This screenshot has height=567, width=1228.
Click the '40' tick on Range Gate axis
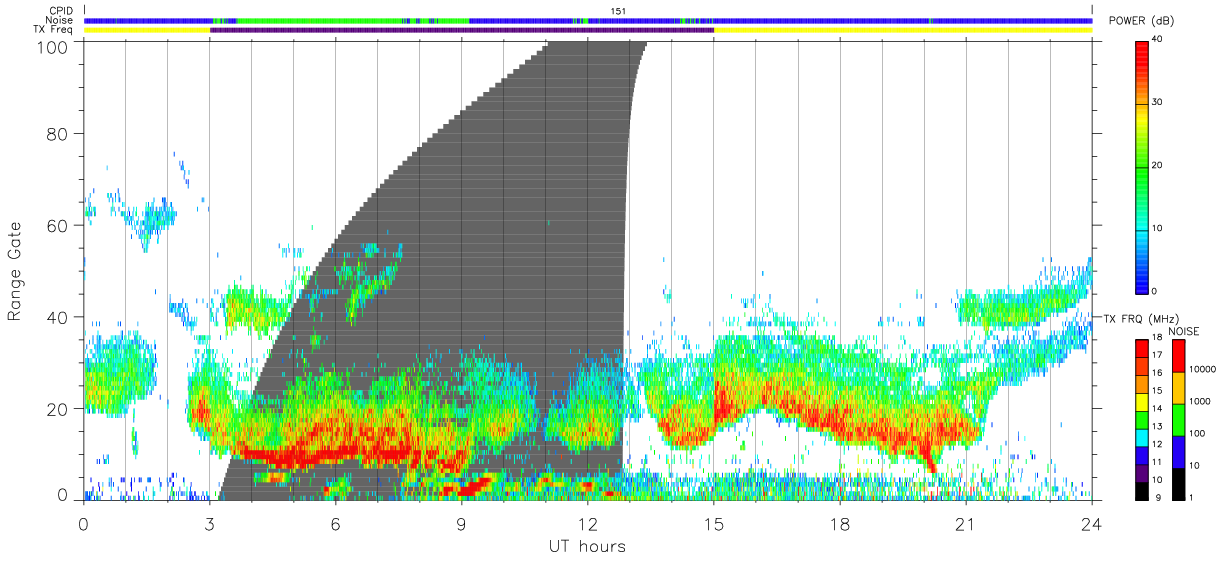[x=58, y=317]
